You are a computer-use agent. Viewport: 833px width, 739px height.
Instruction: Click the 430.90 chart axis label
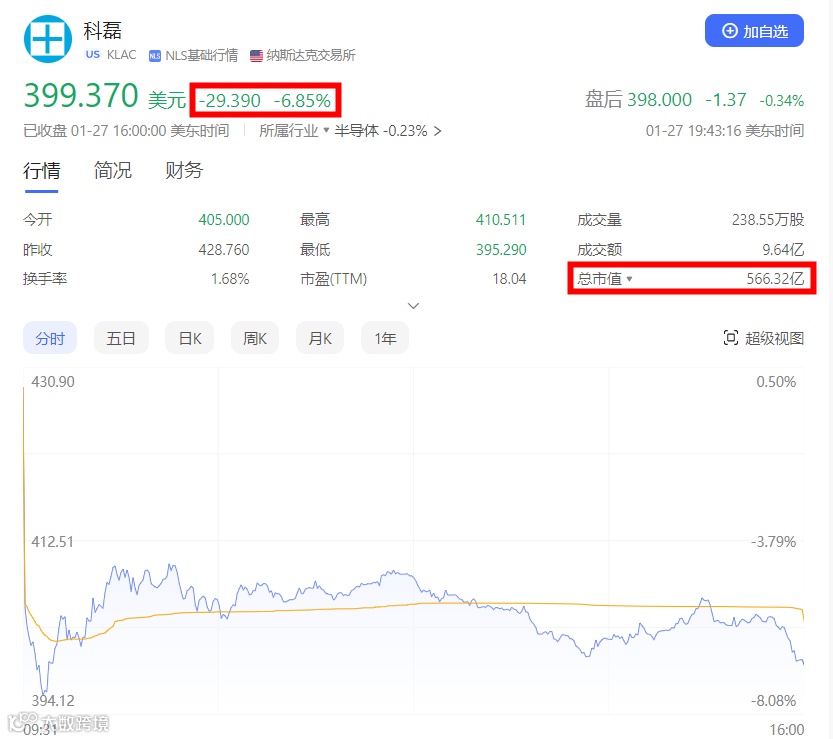coord(53,381)
